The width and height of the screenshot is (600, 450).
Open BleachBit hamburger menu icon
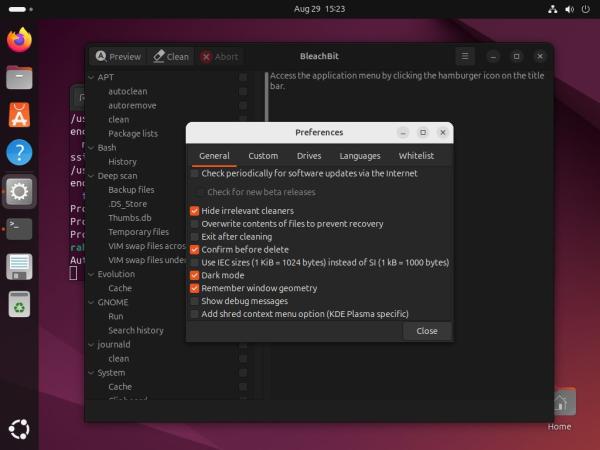coord(465,56)
